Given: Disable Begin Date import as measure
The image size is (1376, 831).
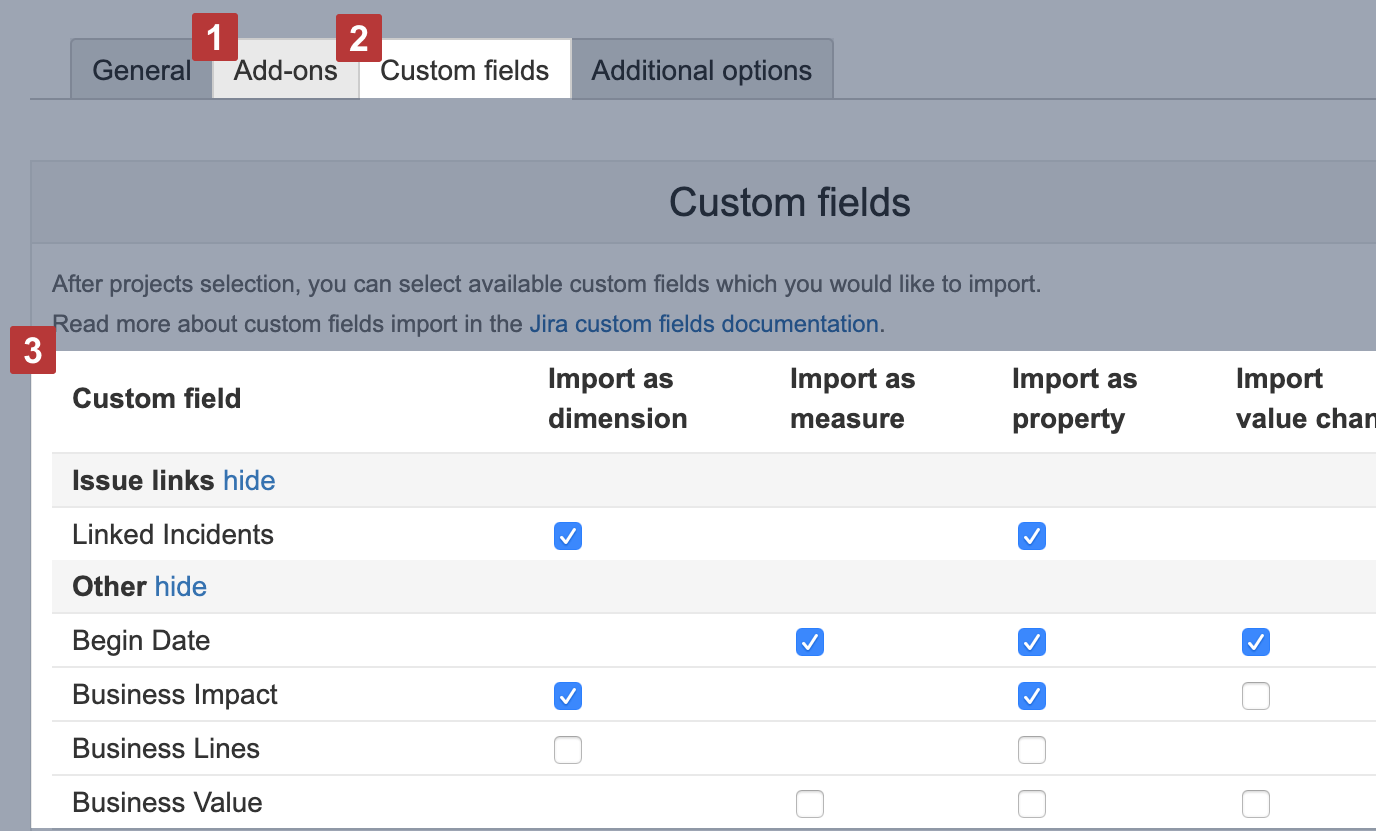Looking at the screenshot, I should click(810, 642).
